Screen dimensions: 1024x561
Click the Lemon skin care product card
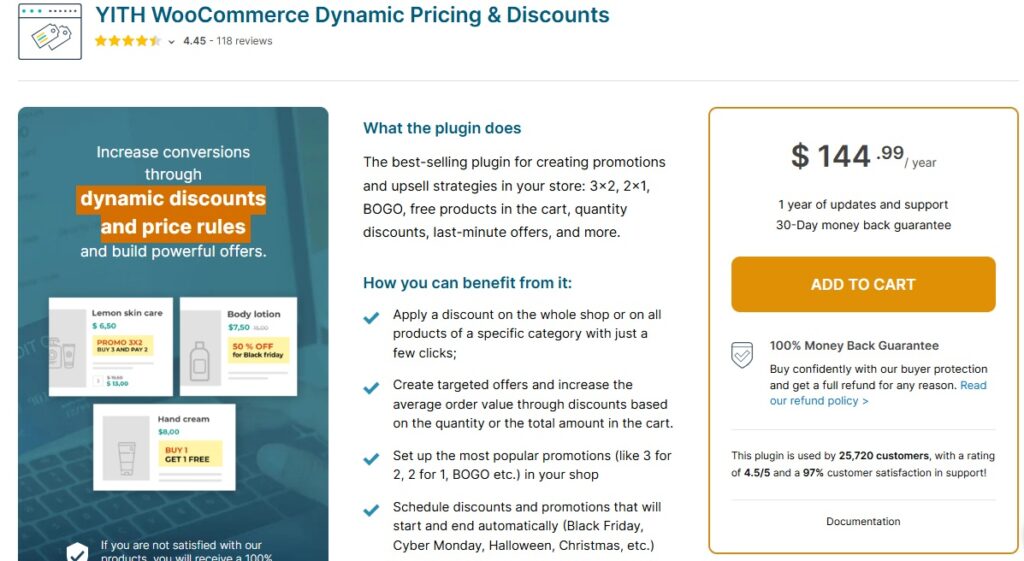111,346
